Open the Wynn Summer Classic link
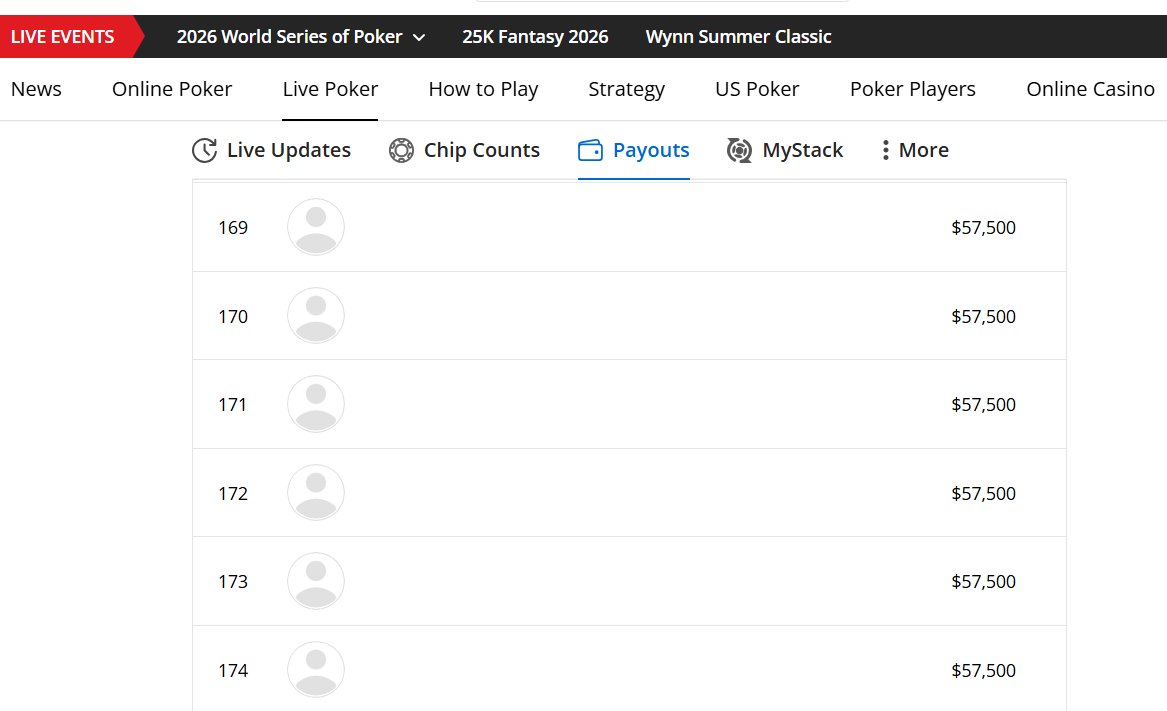 738,36
